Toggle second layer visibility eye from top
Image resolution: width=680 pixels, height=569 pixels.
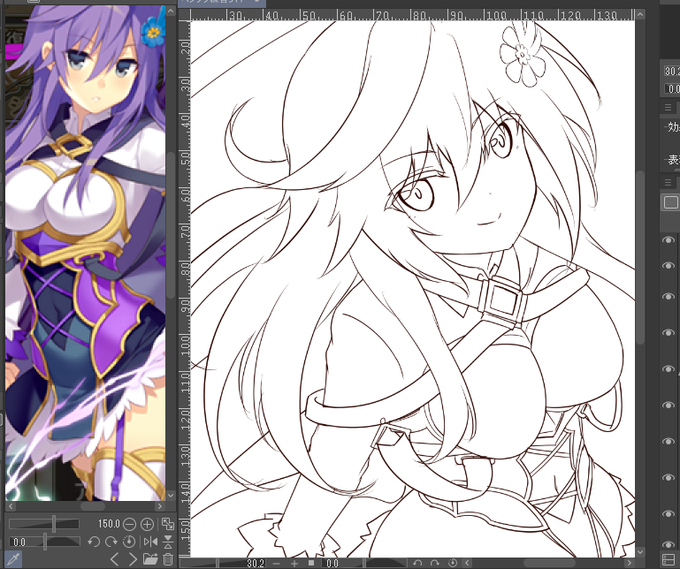click(668, 266)
